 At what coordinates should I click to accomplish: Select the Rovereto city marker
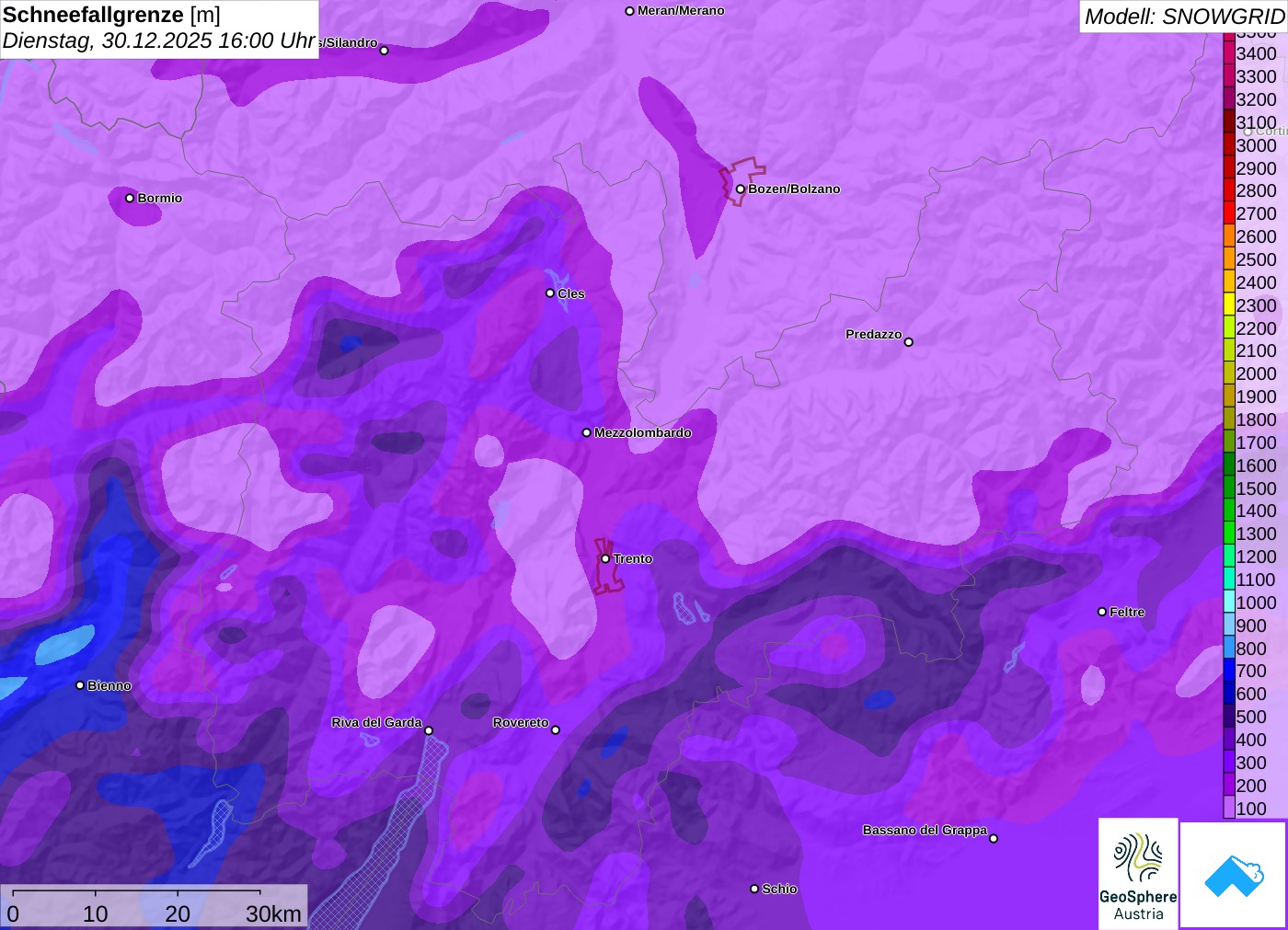[555, 730]
